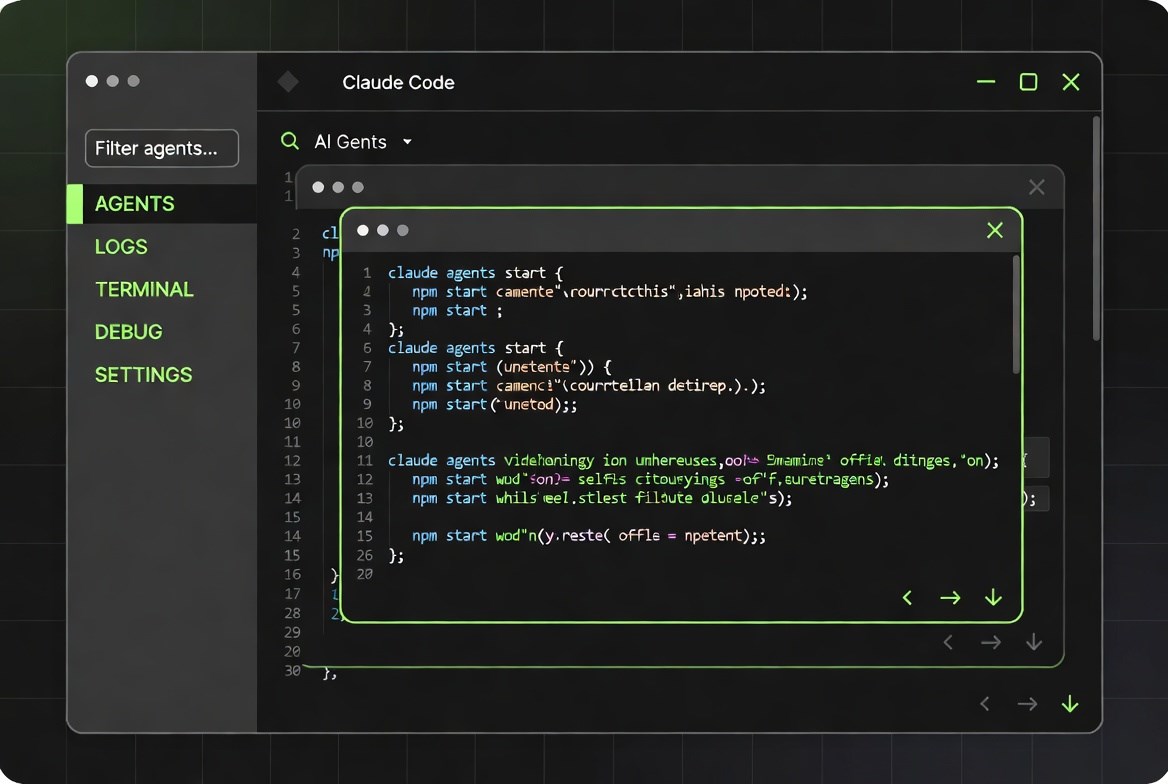Click the right arrow at main window bottom
Viewport: 1168px width, 784px height.
pos(1027,704)
